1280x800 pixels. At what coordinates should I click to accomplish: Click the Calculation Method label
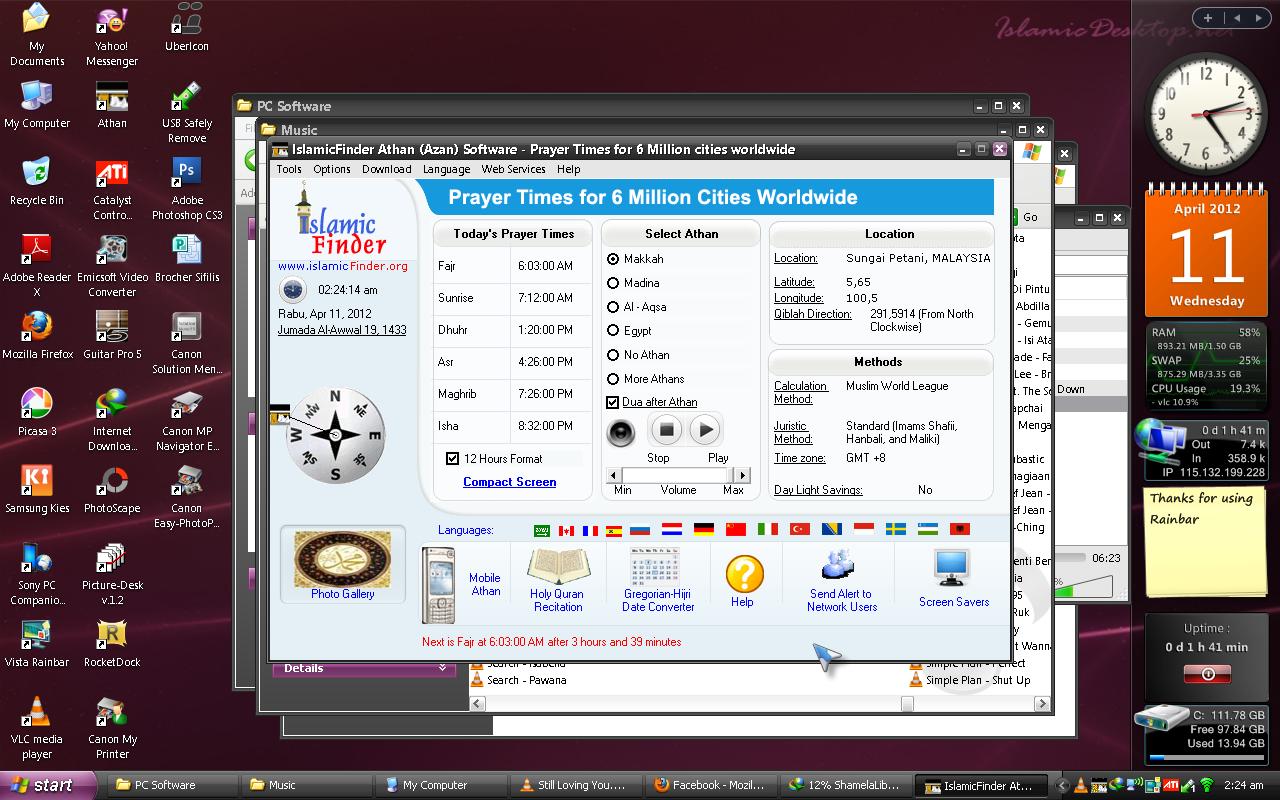pyautogui.click(x=801, y=392)
